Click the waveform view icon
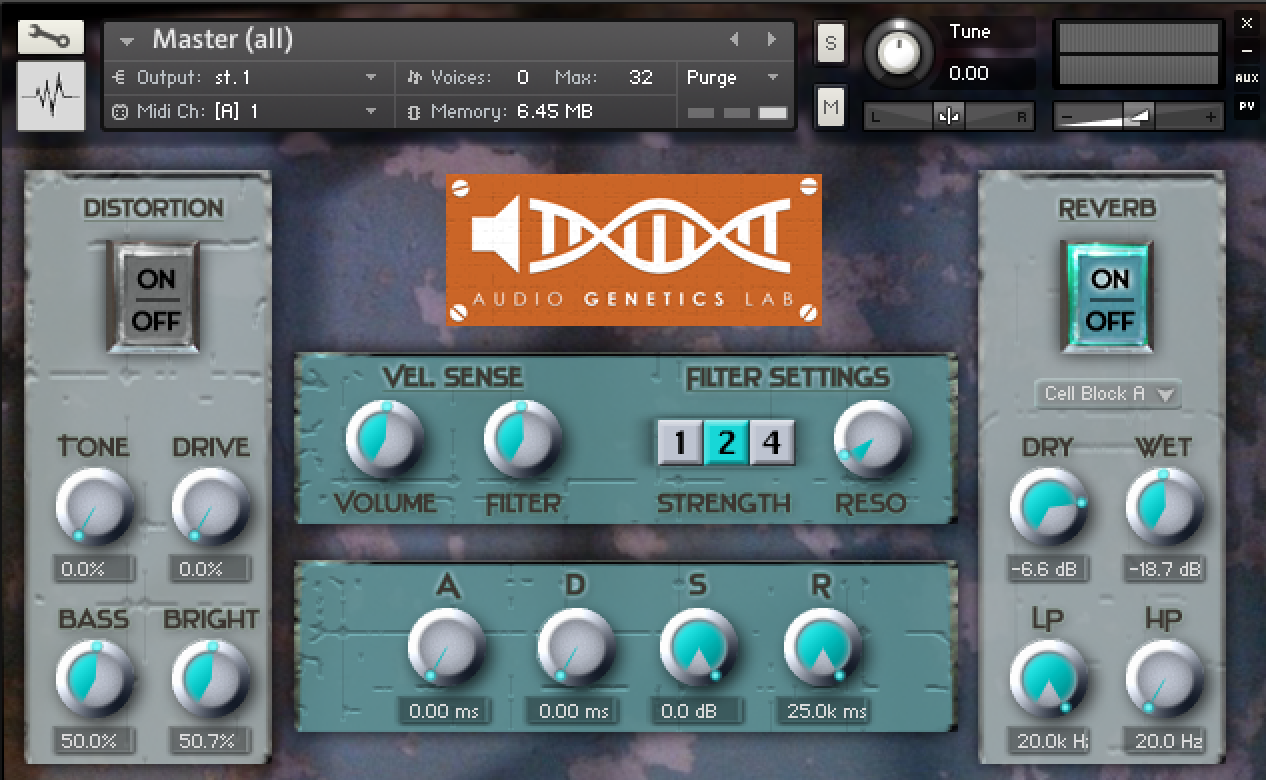1266x780 pixels. (51, 96)
